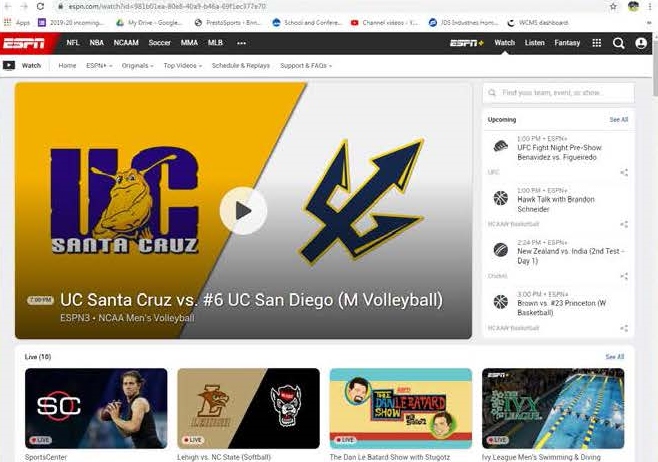Open the Apps bookmarks shortcut
Screen dimensions: 658x462
17,23
